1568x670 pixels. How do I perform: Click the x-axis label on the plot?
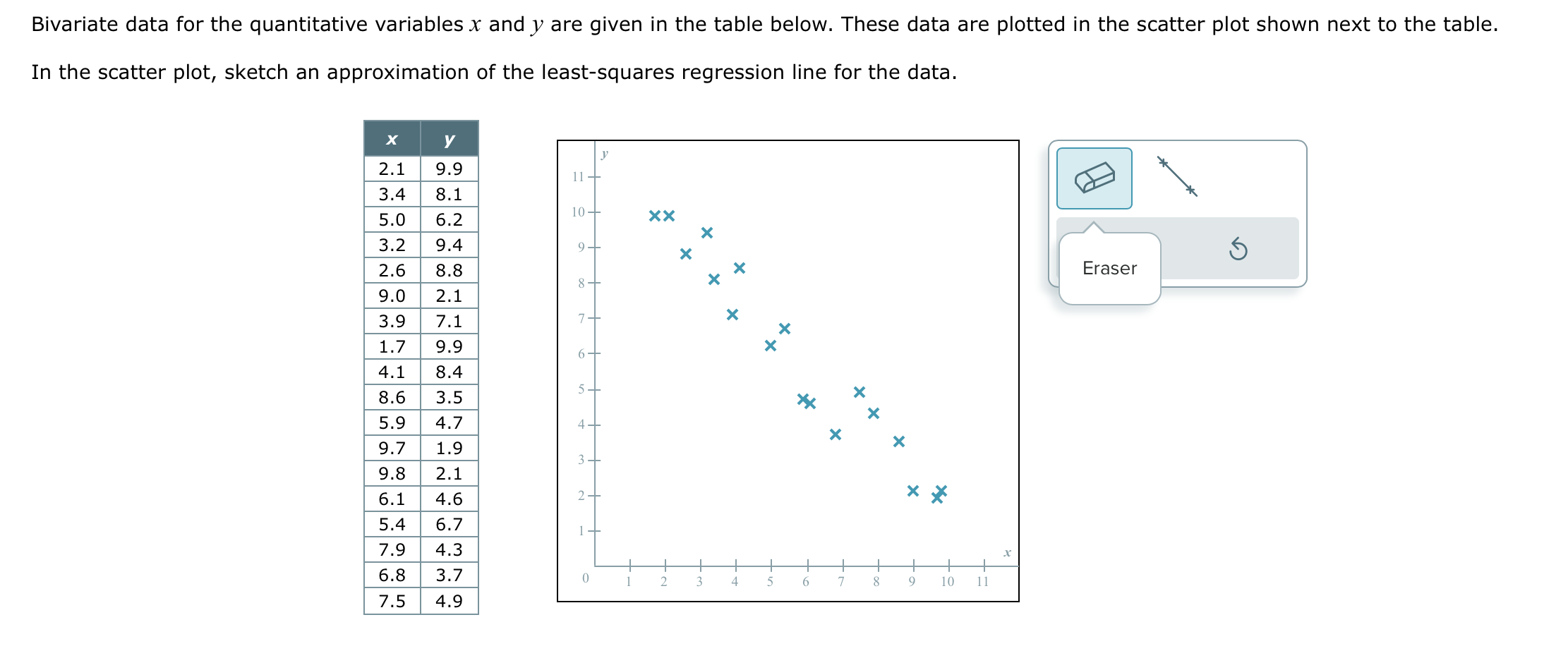(x=1007, y=552)
